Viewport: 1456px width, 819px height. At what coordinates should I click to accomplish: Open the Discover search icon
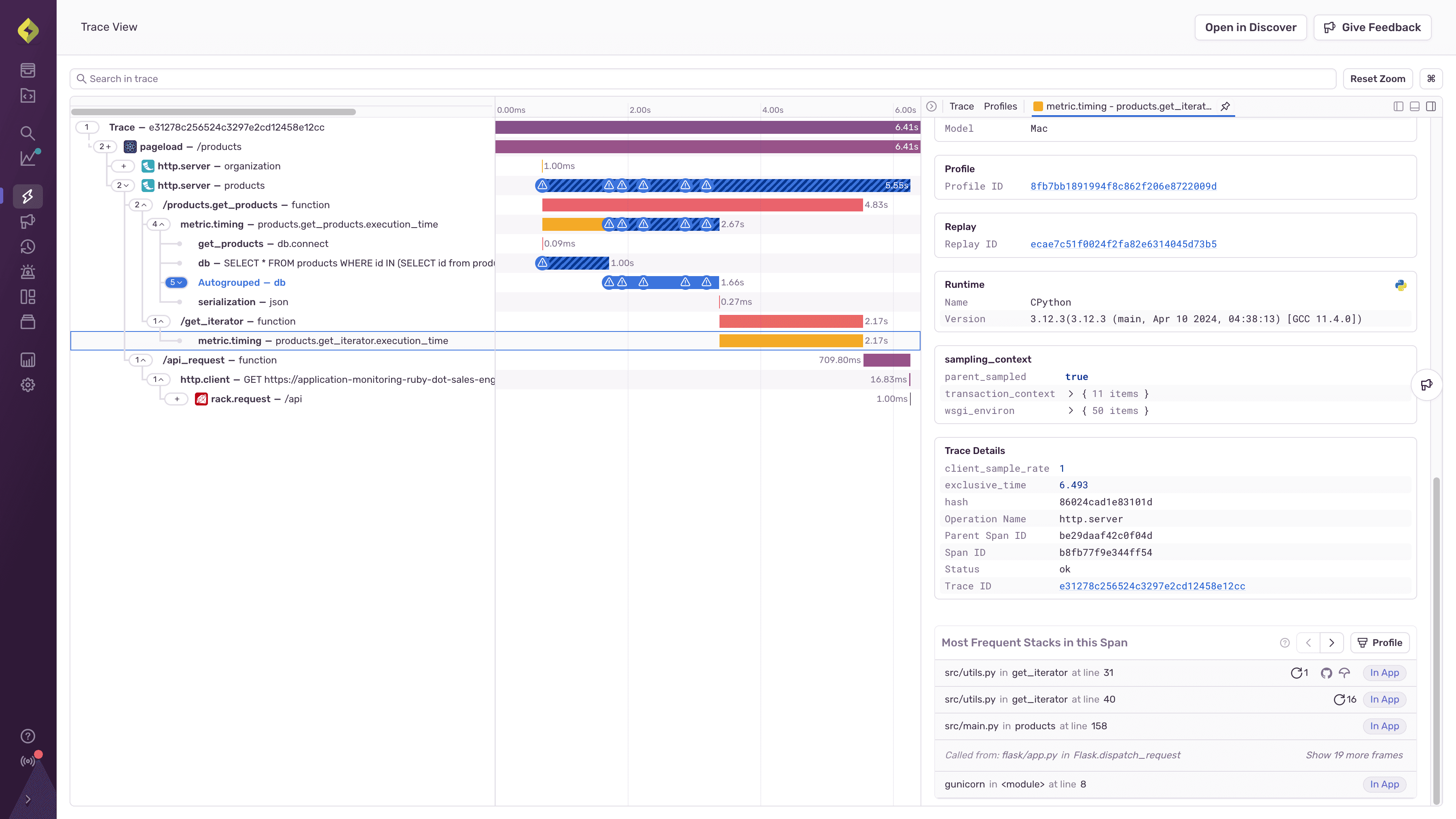coord(27,133)
